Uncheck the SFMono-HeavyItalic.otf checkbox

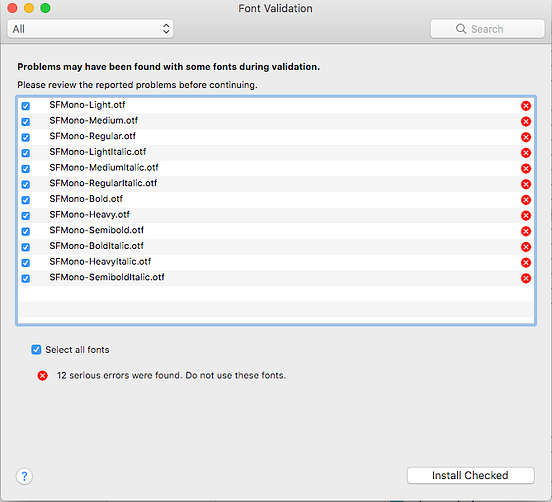tap(26, 263)
